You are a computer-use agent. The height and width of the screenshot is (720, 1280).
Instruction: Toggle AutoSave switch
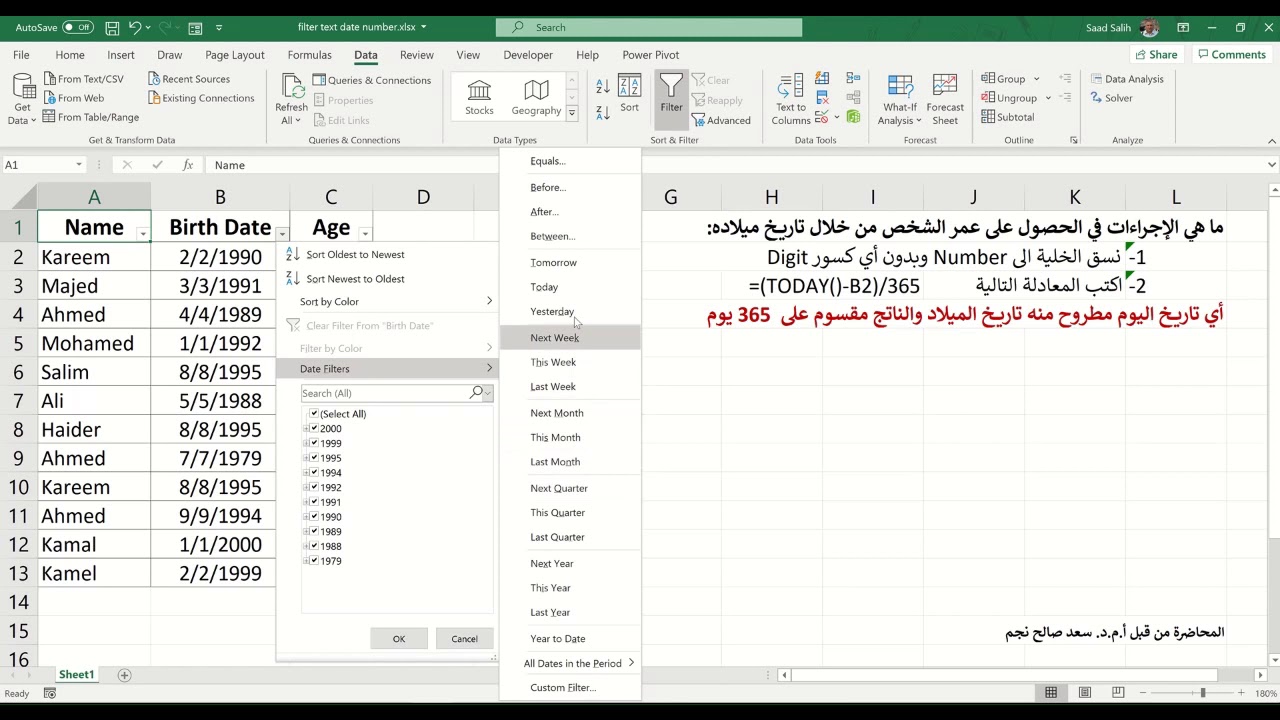point(77,27)
